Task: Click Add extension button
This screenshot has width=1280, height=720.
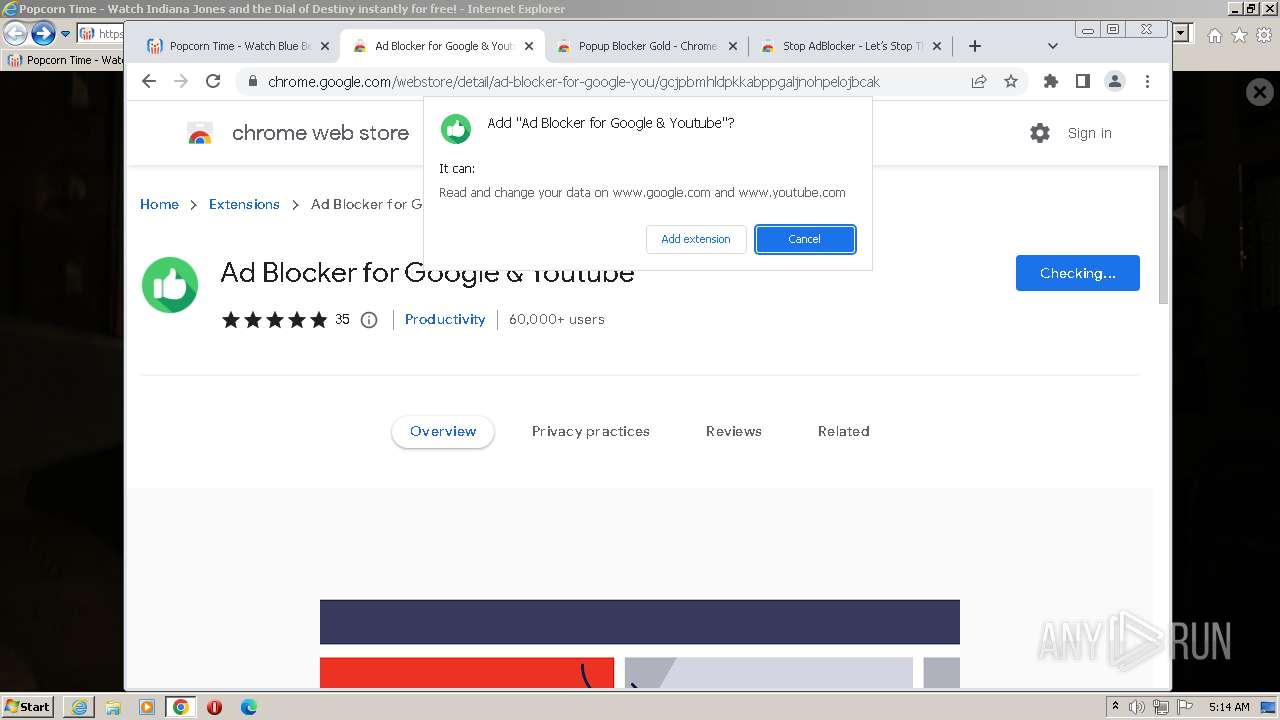Action: click(696, 239)
